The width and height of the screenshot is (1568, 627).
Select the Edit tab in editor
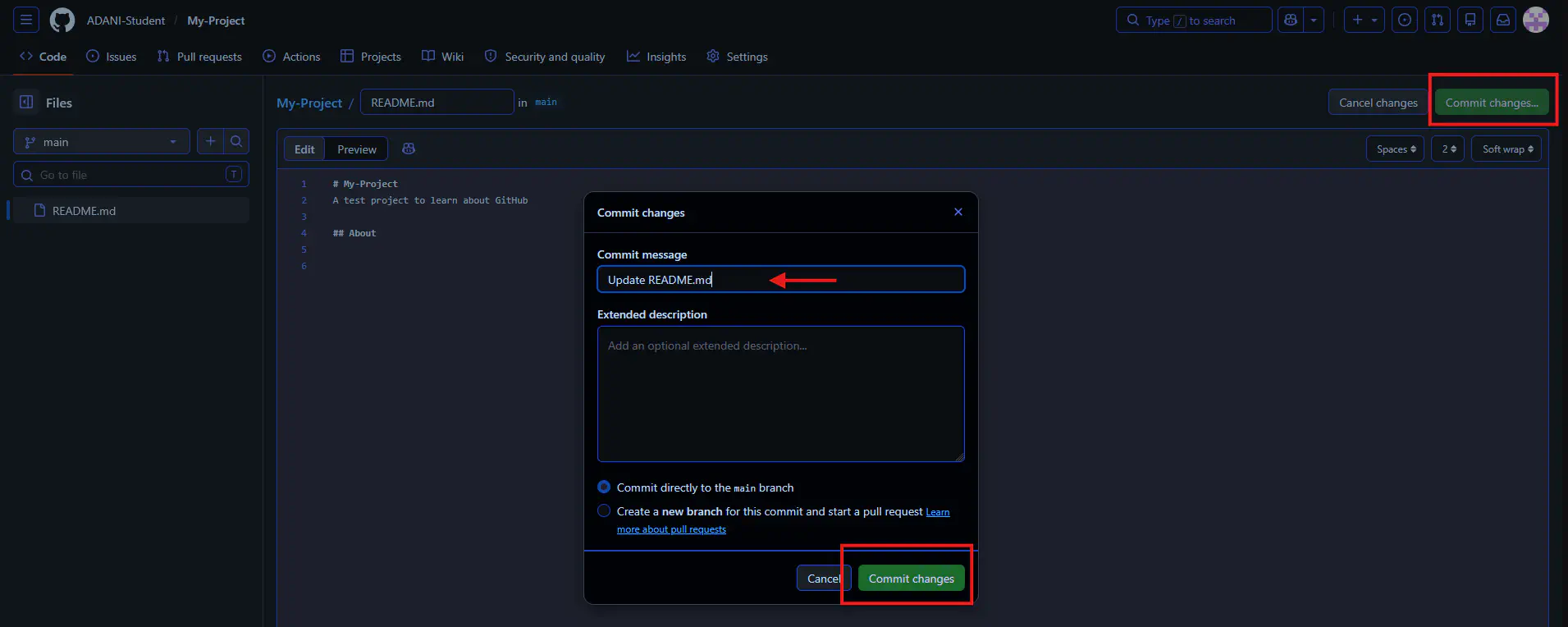pos(304,149)
